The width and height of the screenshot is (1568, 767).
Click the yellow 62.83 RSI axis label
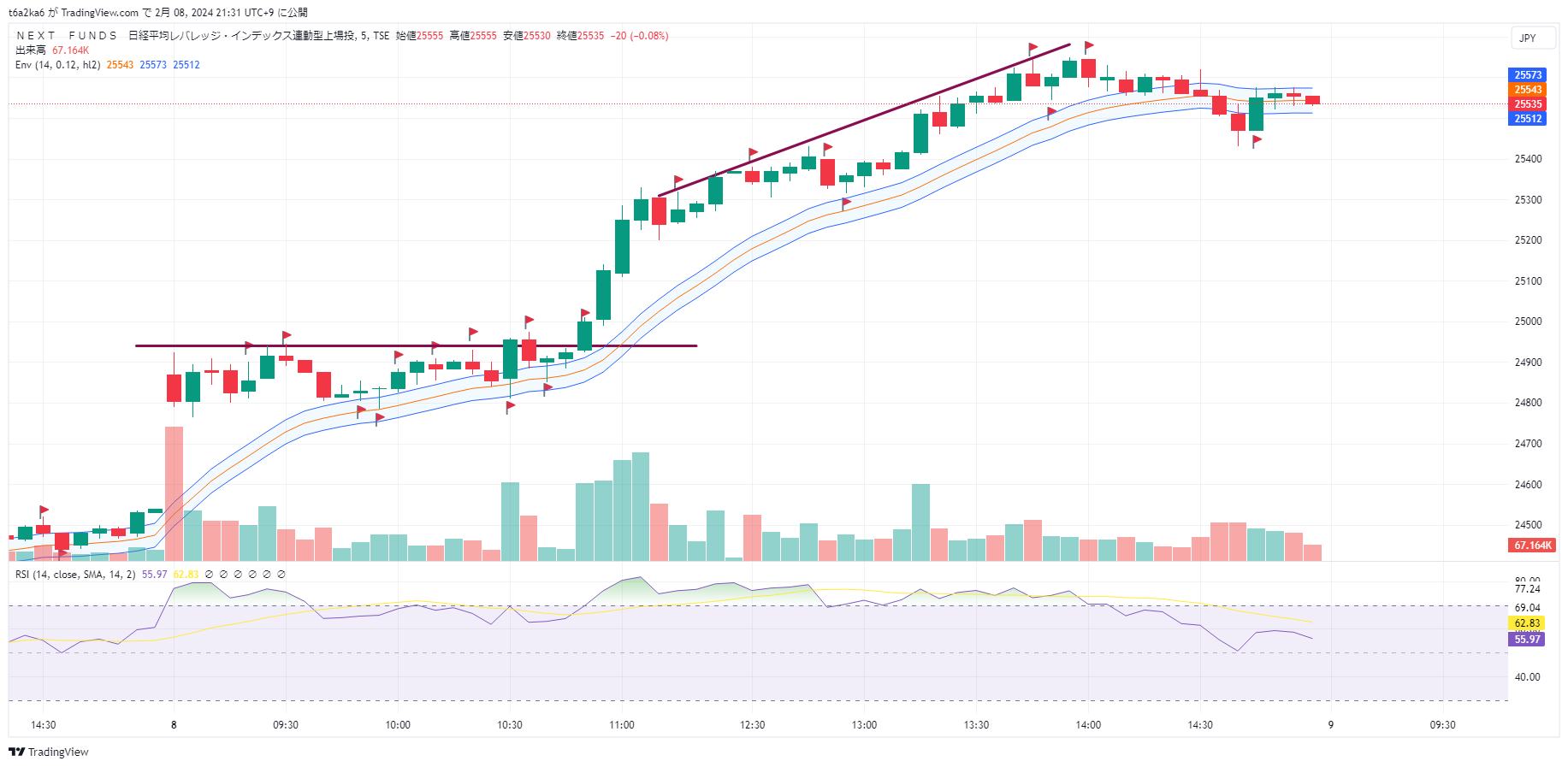point(1527,623)
